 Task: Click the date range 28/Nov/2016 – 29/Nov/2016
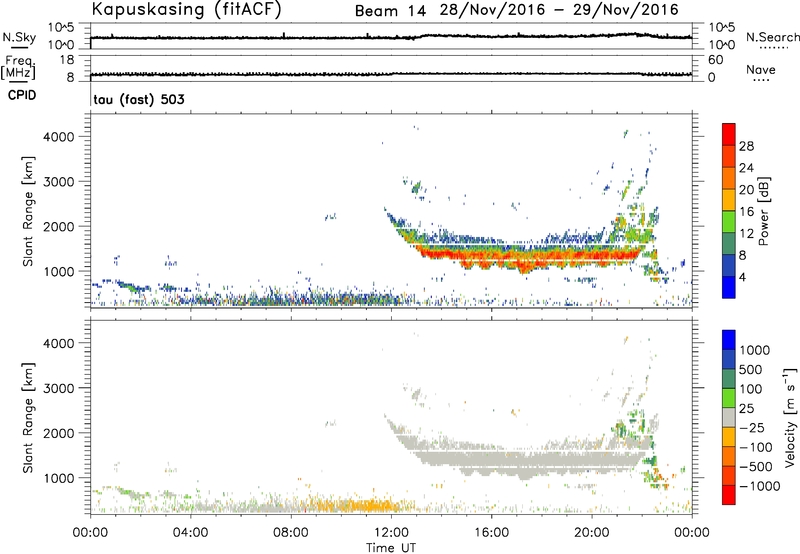[559, 10]
